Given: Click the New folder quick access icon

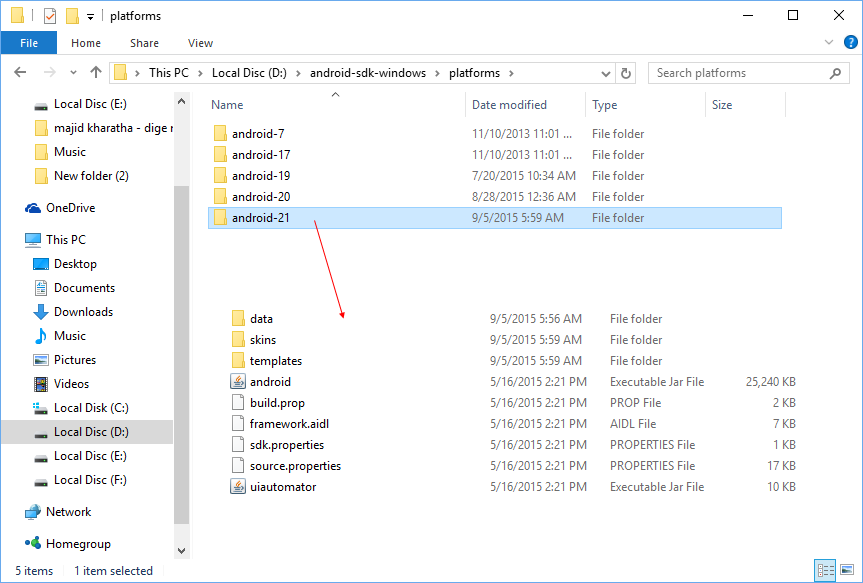Looking at the screenshot, I should [x=72, y=16].
